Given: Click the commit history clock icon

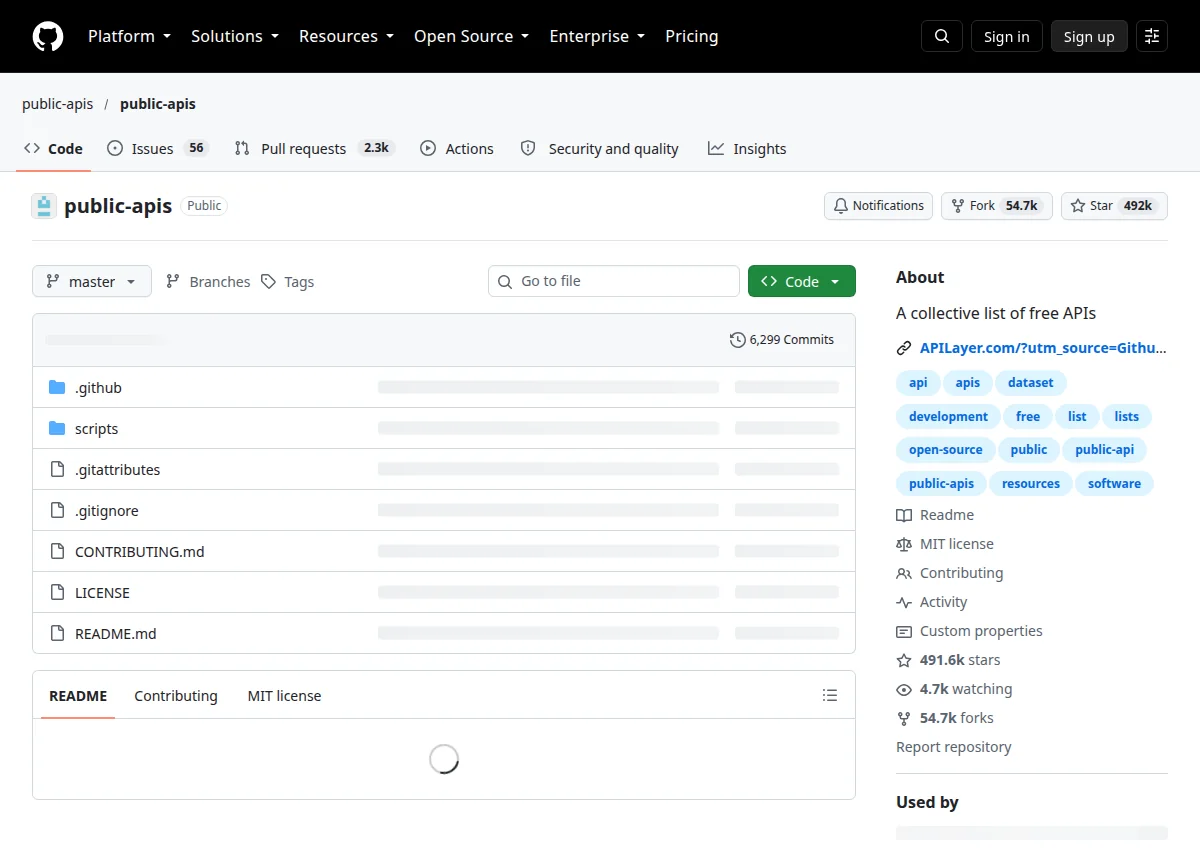Looking at the screenshot, I should click(x=738, y=340).
